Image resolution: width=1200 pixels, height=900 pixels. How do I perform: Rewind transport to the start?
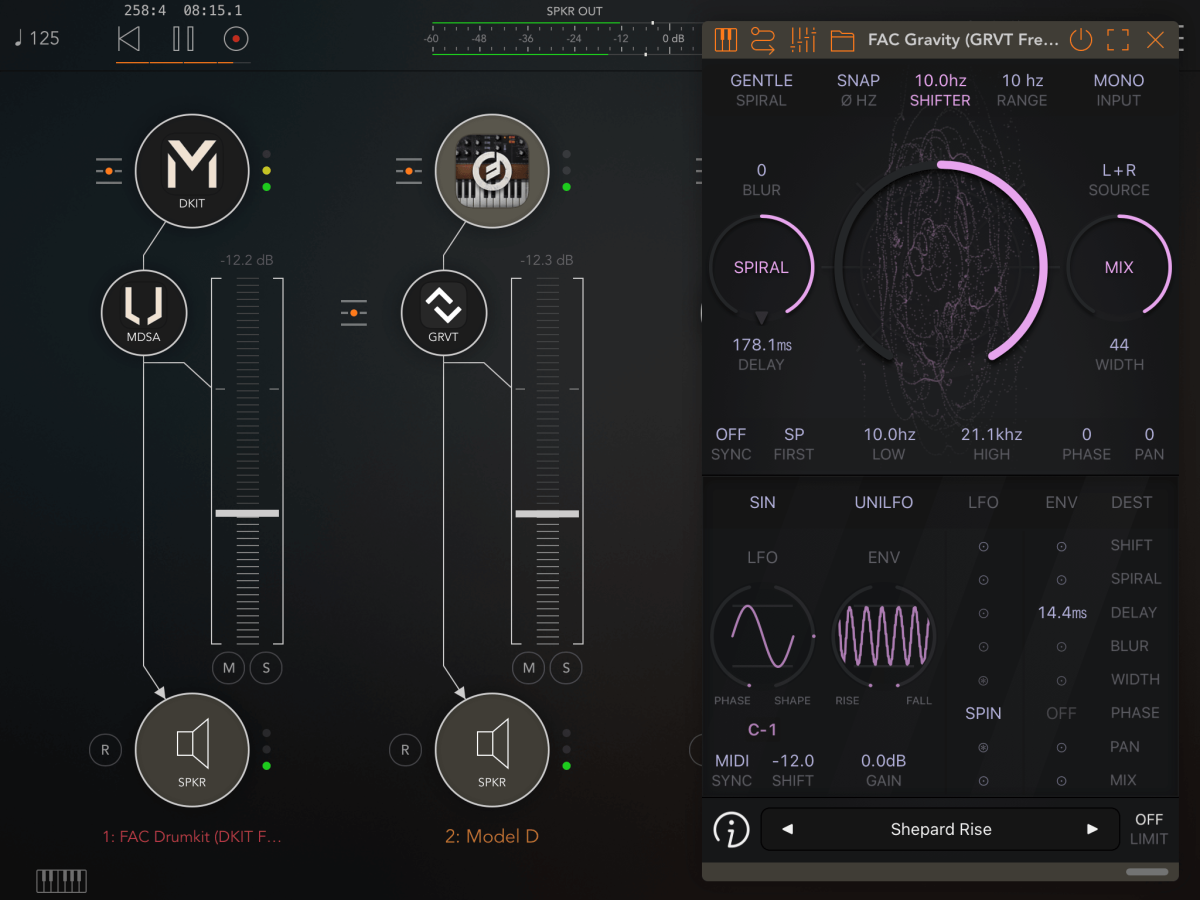pos(129,39)
